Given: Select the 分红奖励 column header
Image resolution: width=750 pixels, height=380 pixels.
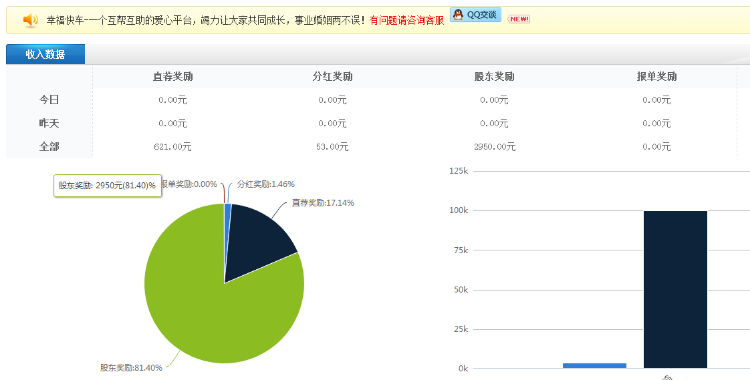Looking at the screenshot, I should click(332, 77).
